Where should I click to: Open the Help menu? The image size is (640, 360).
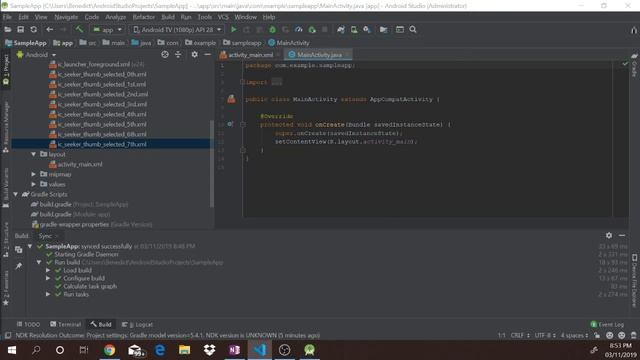[269, 17]
